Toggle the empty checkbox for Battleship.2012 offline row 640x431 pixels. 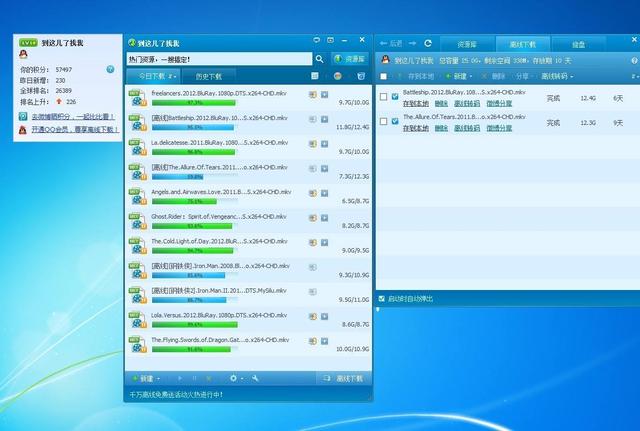click(x=383, y=97)
